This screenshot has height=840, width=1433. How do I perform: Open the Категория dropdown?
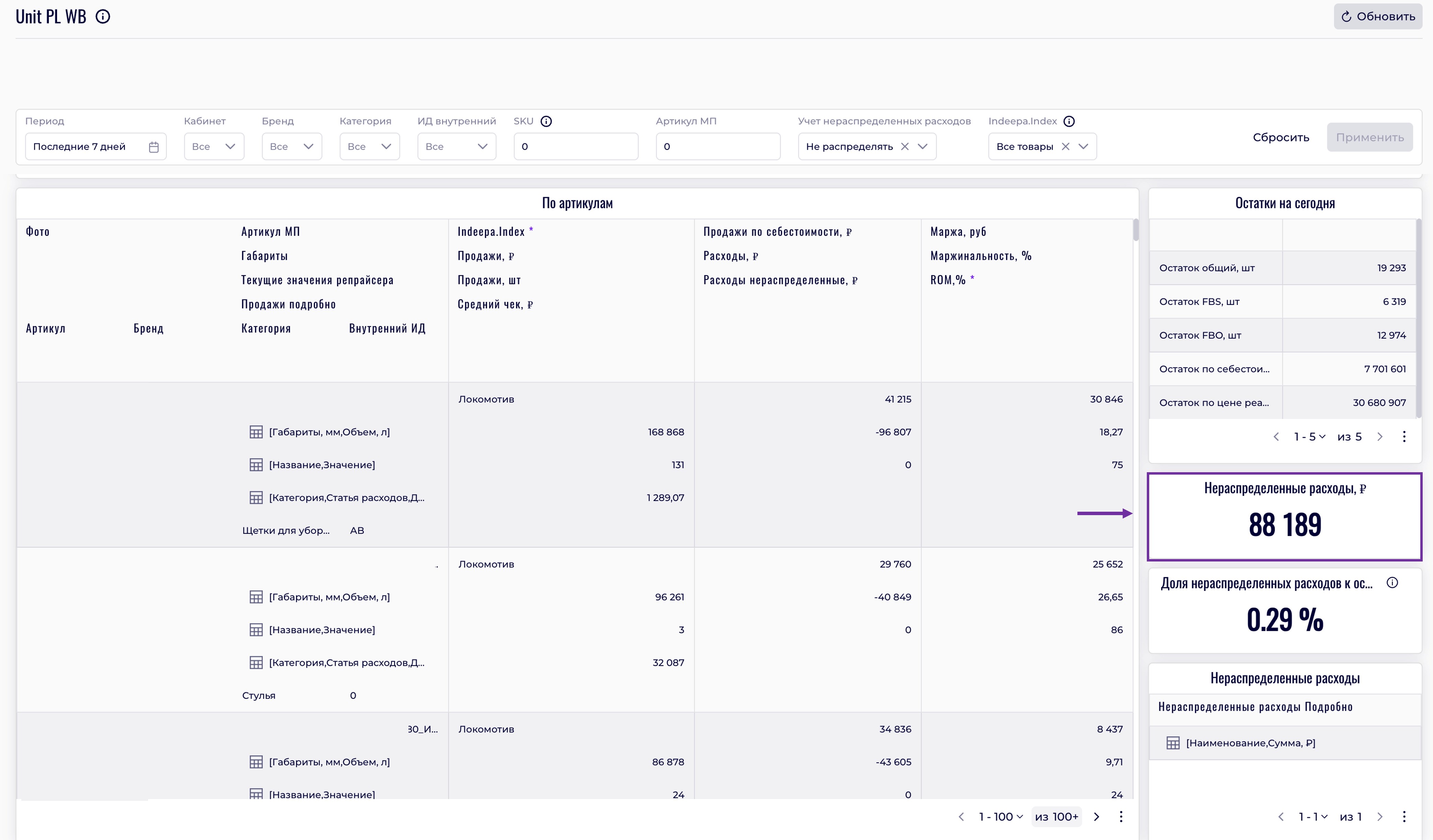pyautogui.click(x=370, y=147)
